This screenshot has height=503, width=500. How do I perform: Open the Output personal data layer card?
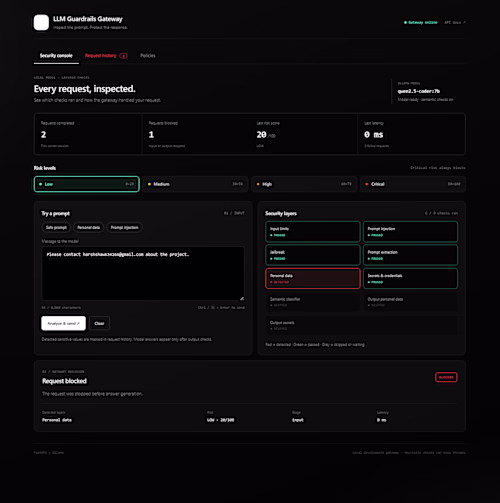click(x=410, y=302)
